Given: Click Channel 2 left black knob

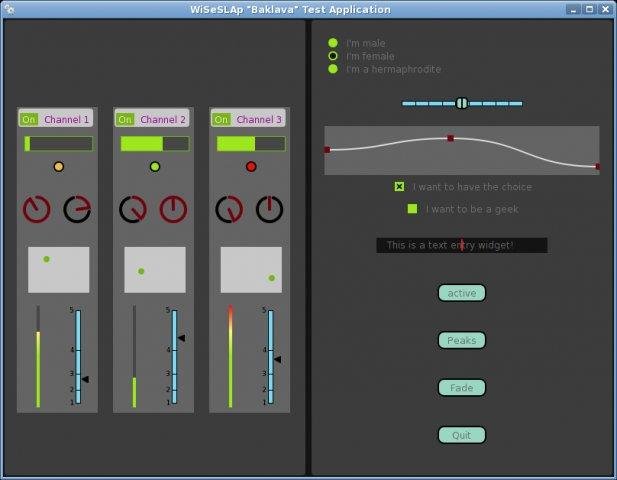Looking at the screenshot, I should [133, 209].
